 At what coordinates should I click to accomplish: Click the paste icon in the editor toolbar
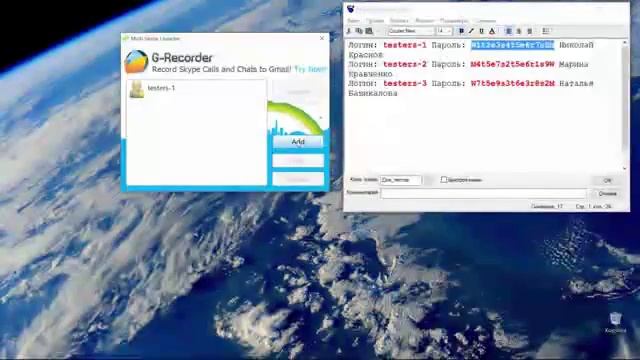(369, 31)
